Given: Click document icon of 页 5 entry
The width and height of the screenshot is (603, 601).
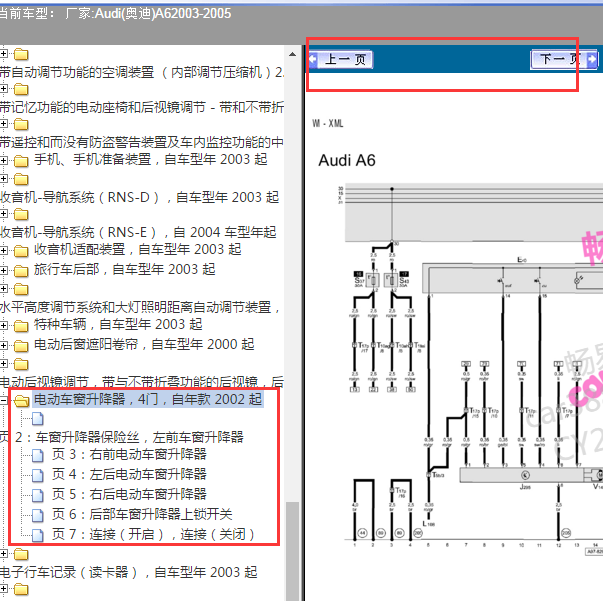Looking at the screenshot, I should pyautogui.click(x=38, y=495).
